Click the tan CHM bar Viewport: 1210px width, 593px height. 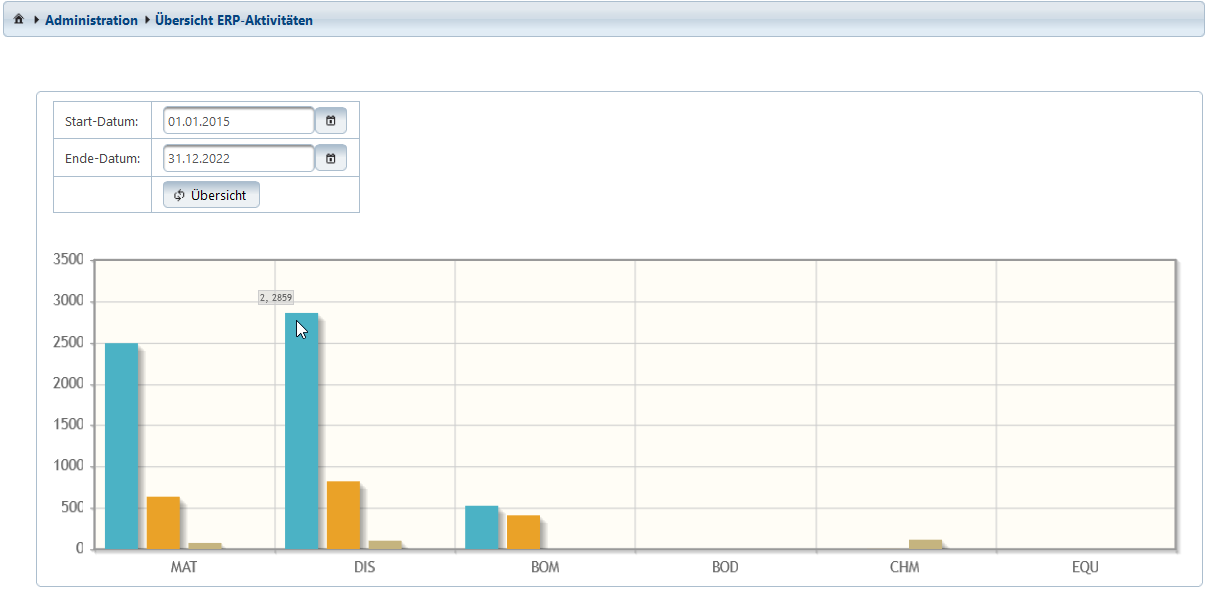click(x=925, y=544)
